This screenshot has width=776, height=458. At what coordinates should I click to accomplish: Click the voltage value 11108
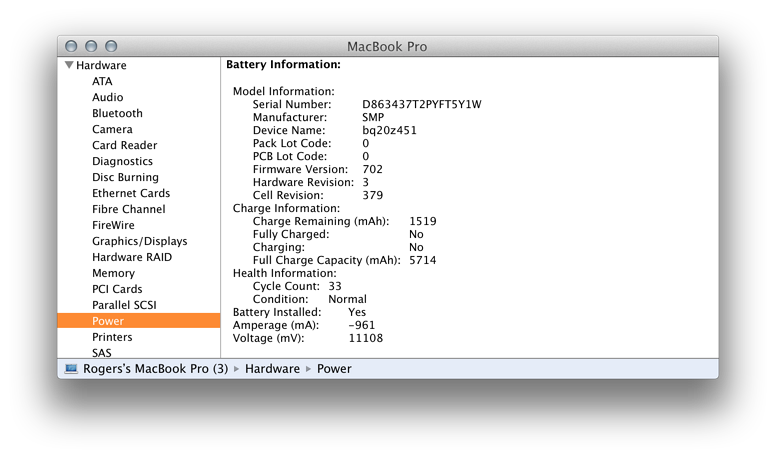click(366, 338)
